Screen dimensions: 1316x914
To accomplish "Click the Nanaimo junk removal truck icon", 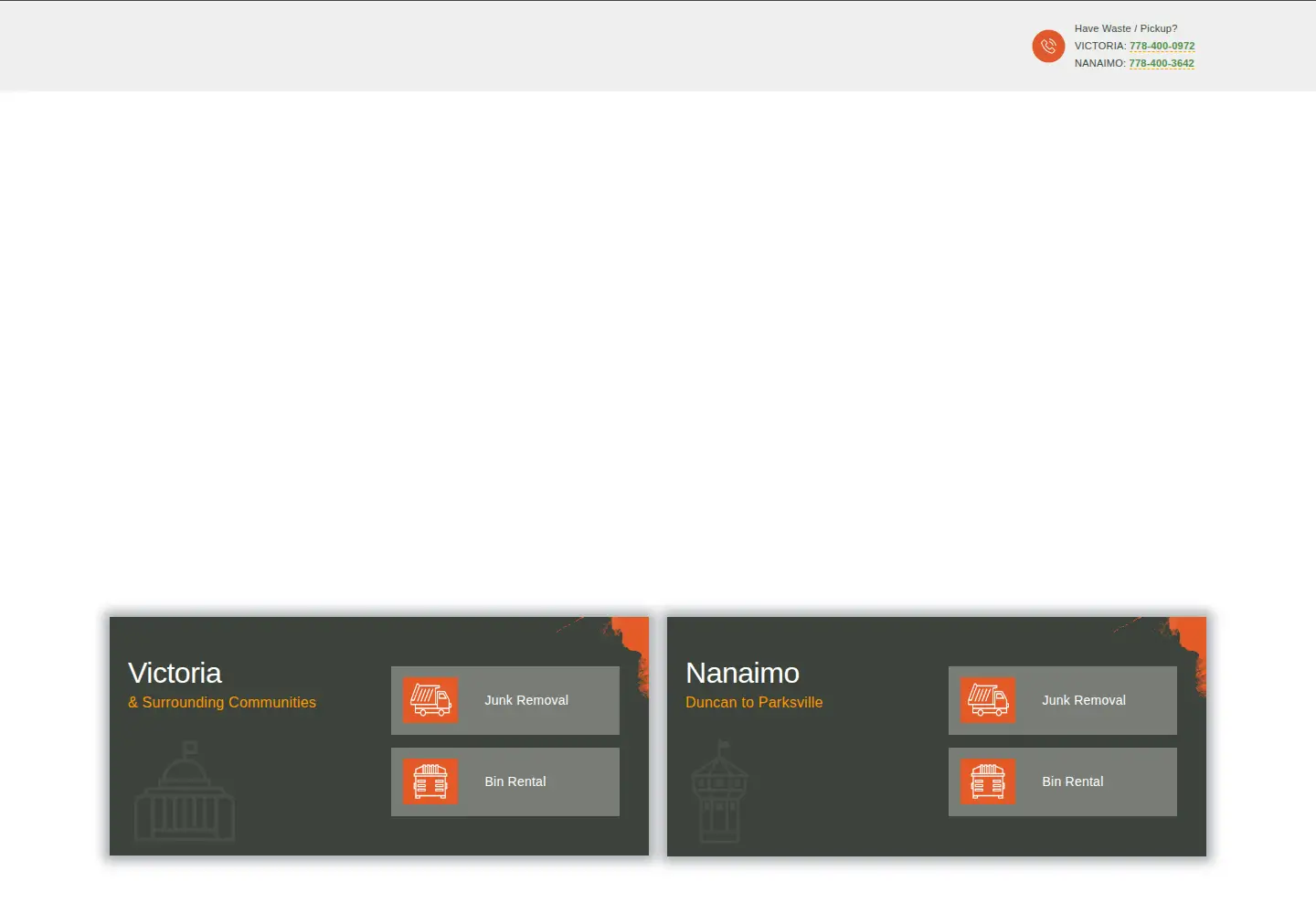I will coord(988,700).
